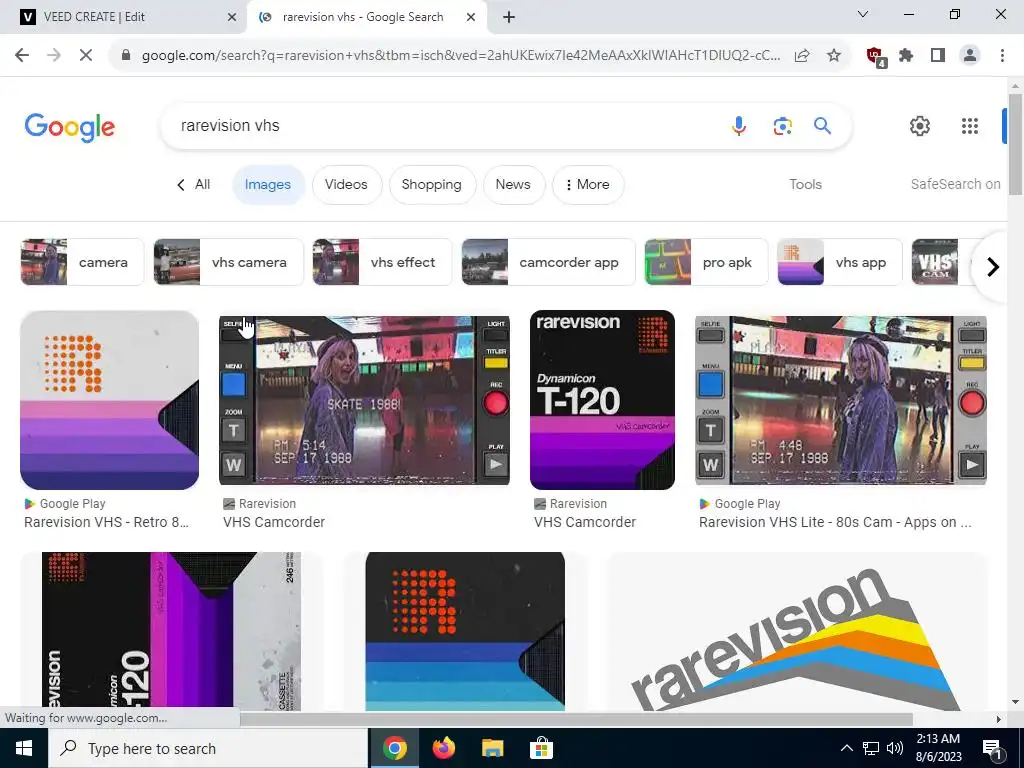Screen dimensions: 1024x768
Task: Select the camera suggestion chip
Action: coord(82,263)
